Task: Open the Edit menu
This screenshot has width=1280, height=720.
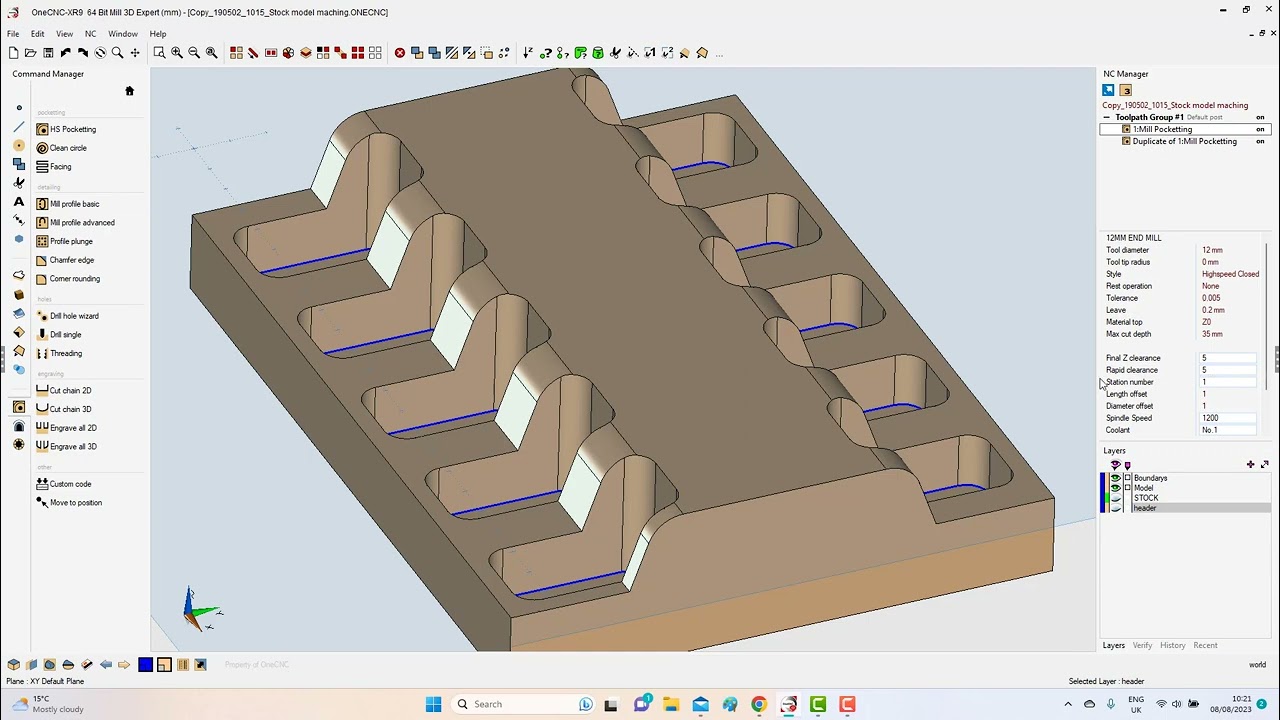Action: tap(37, 34)
